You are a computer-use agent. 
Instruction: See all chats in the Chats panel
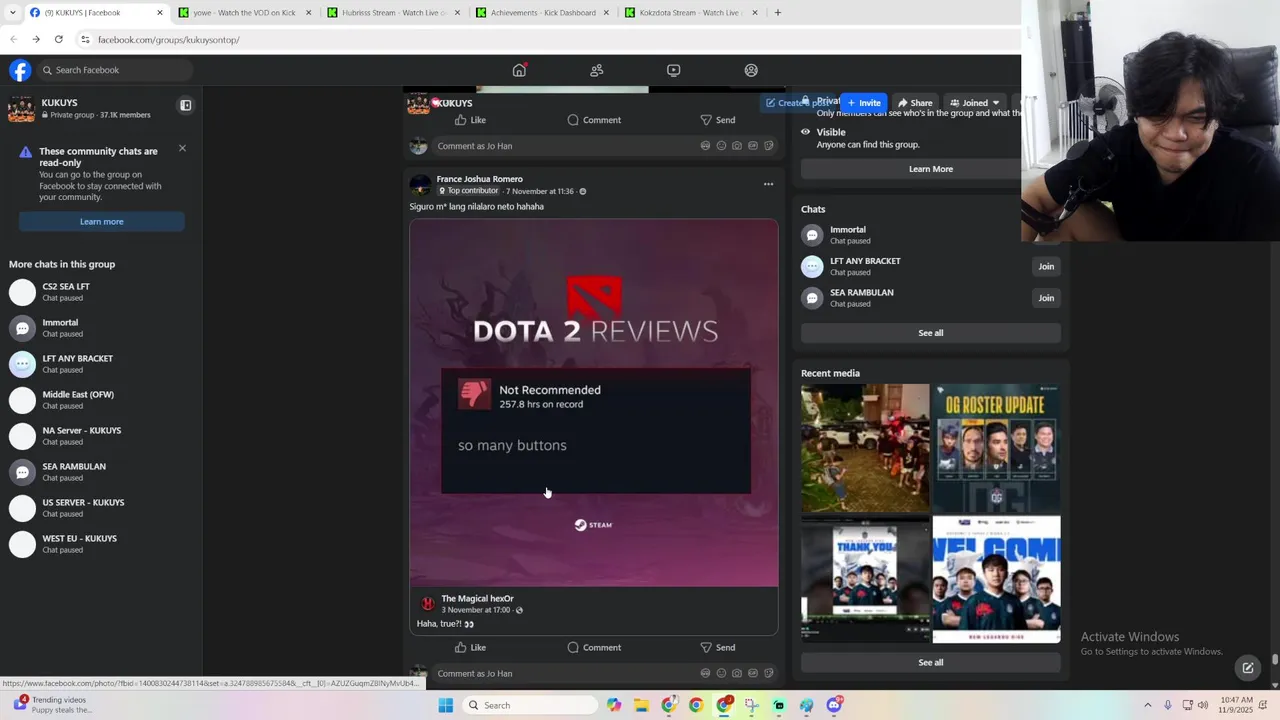point(931,333)
